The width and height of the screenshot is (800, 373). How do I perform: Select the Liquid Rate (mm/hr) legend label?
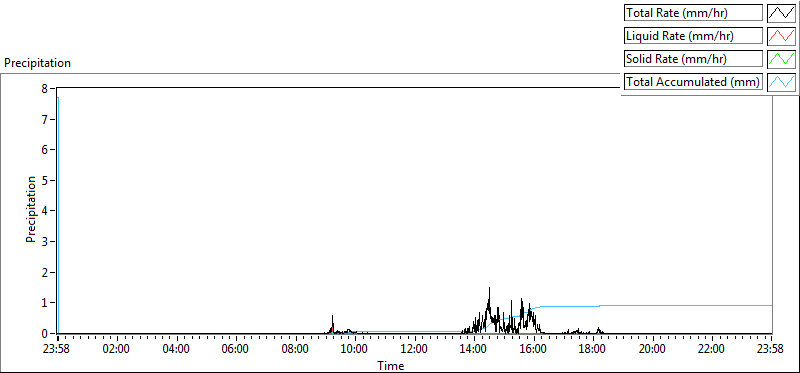[693, 36]
